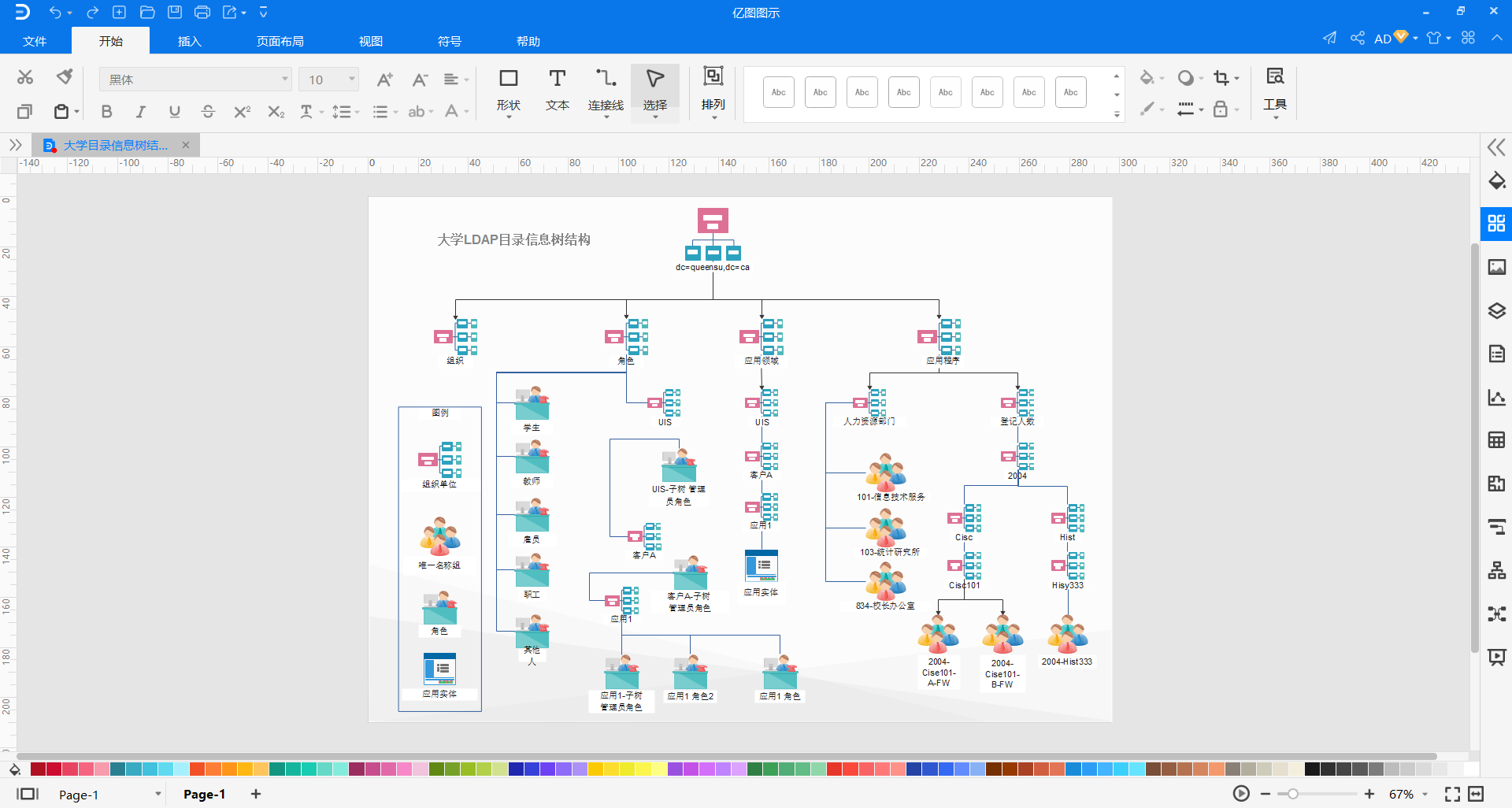Switch to the 帮助 tab

528,41
